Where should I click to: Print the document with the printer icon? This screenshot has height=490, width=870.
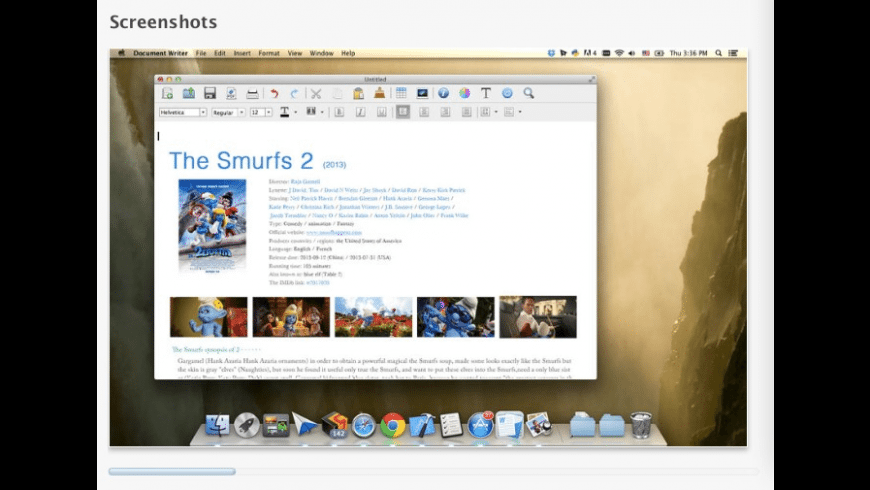tap(252, 93)
